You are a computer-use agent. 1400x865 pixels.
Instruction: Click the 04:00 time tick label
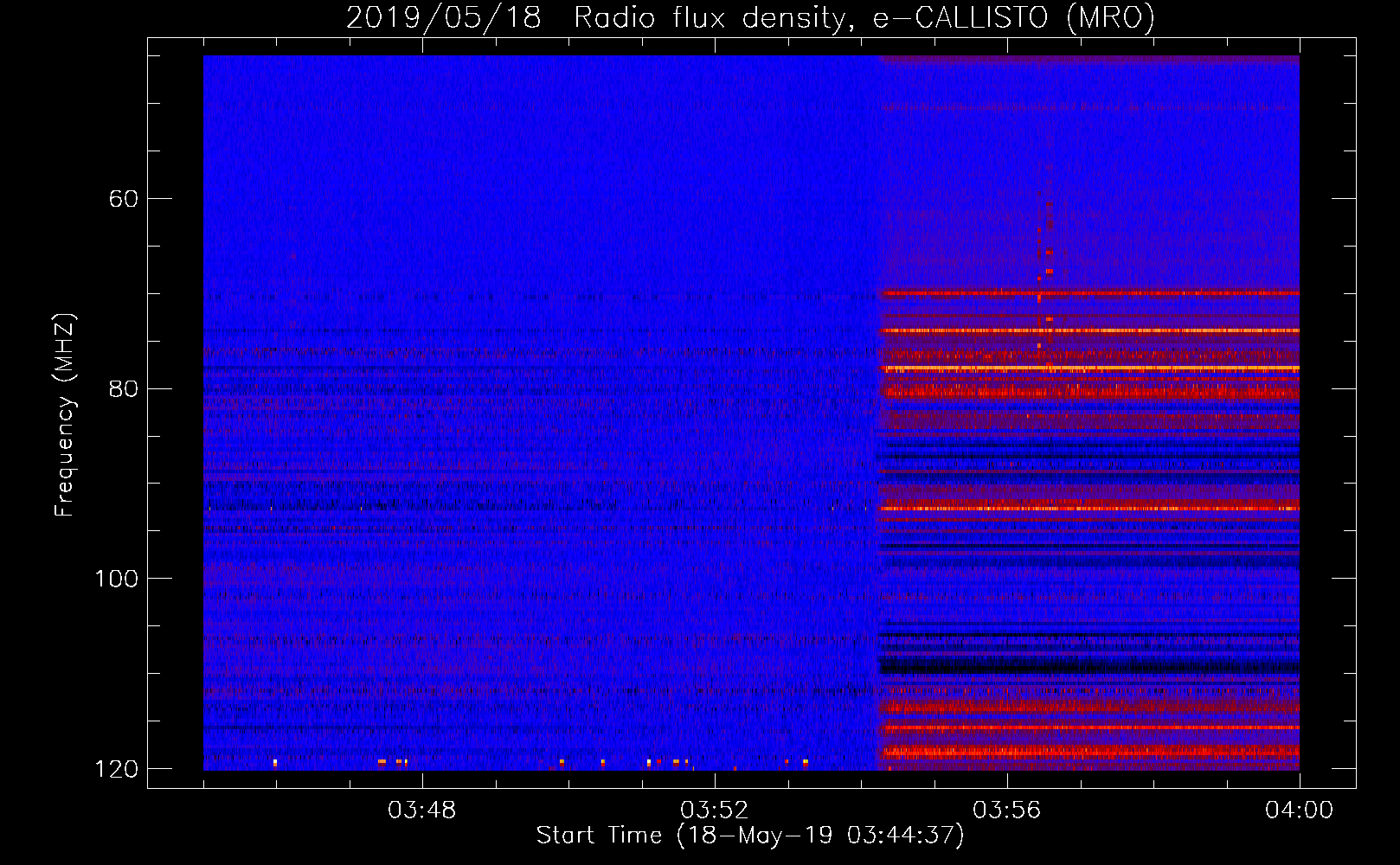tap(1300, 811)
